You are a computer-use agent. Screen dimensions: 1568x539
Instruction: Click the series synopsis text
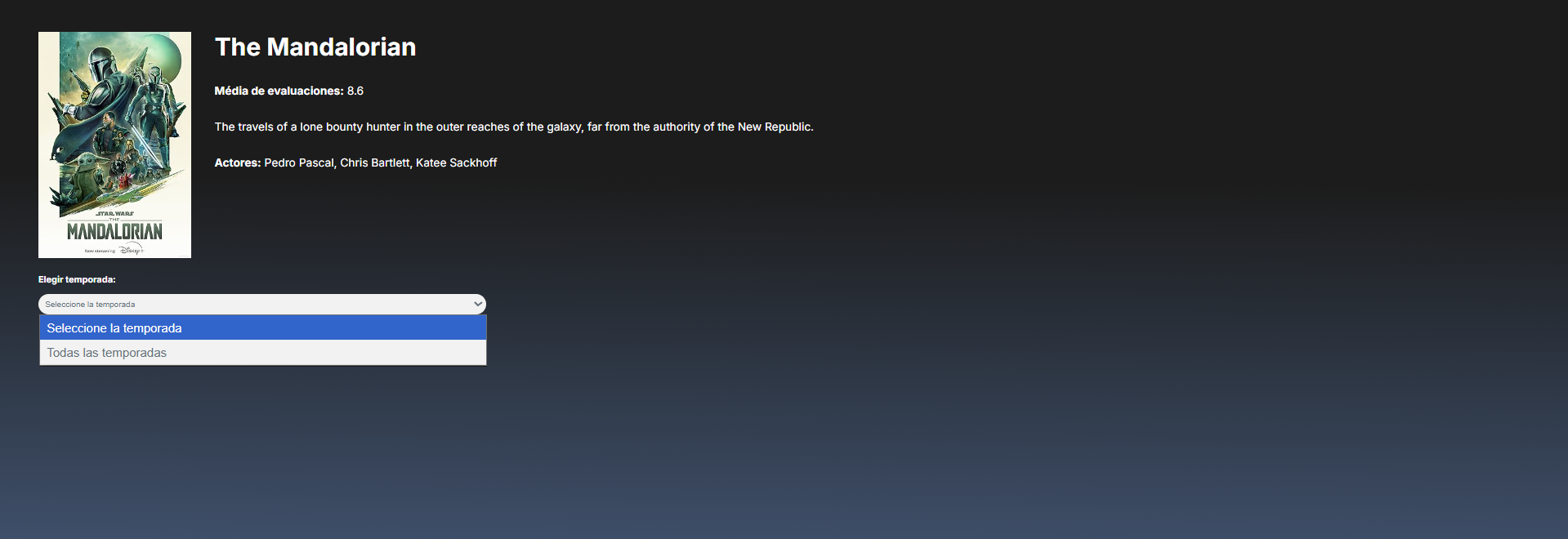click(514, 127)
